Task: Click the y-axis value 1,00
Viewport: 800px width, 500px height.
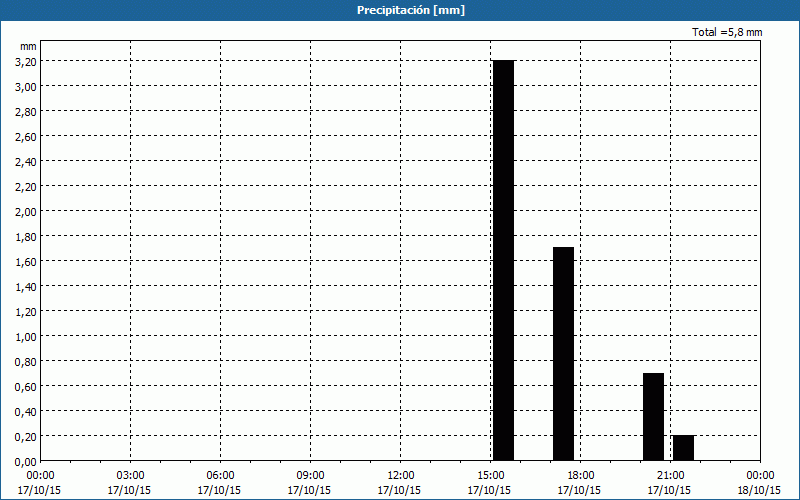Action: coord(26,337)
